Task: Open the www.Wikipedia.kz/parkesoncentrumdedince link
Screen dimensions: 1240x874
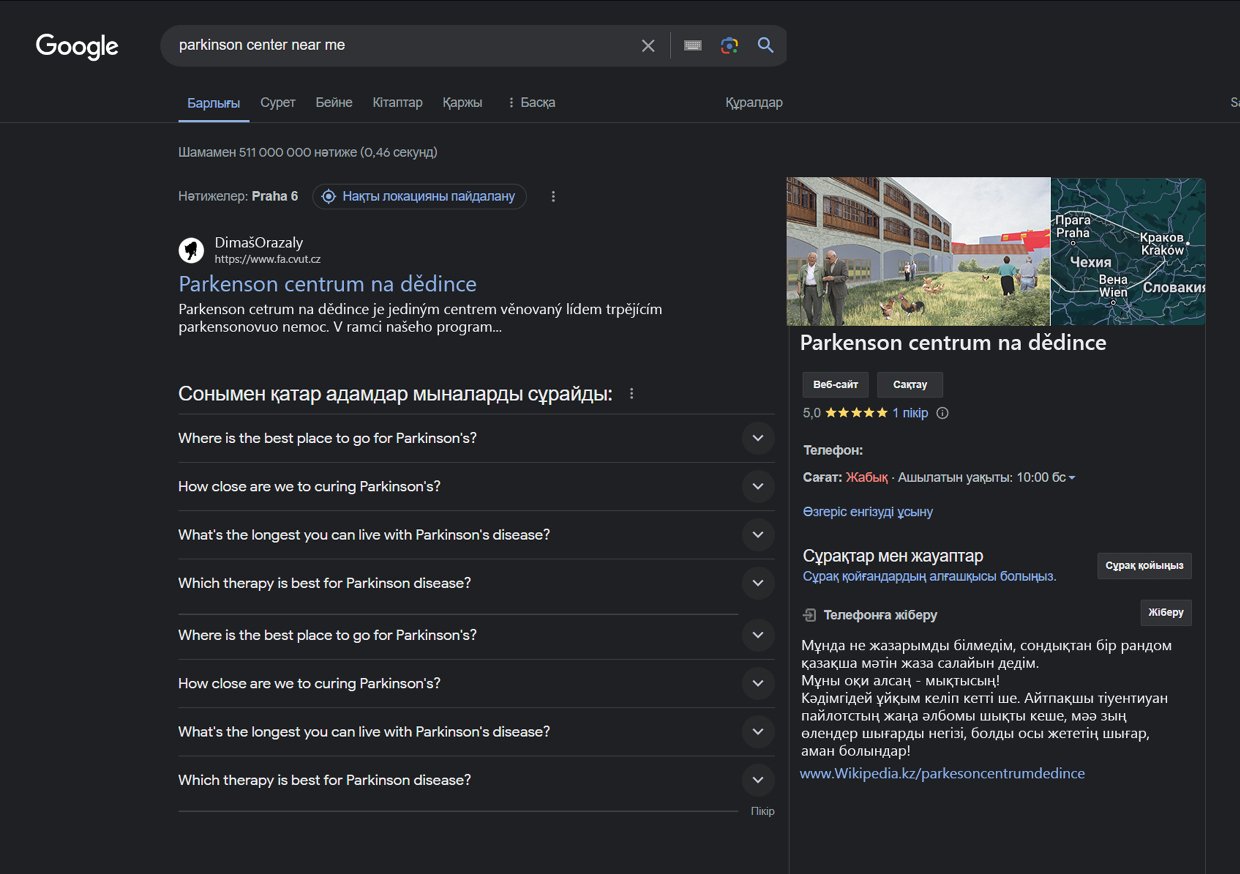Action: click(942, 773)
